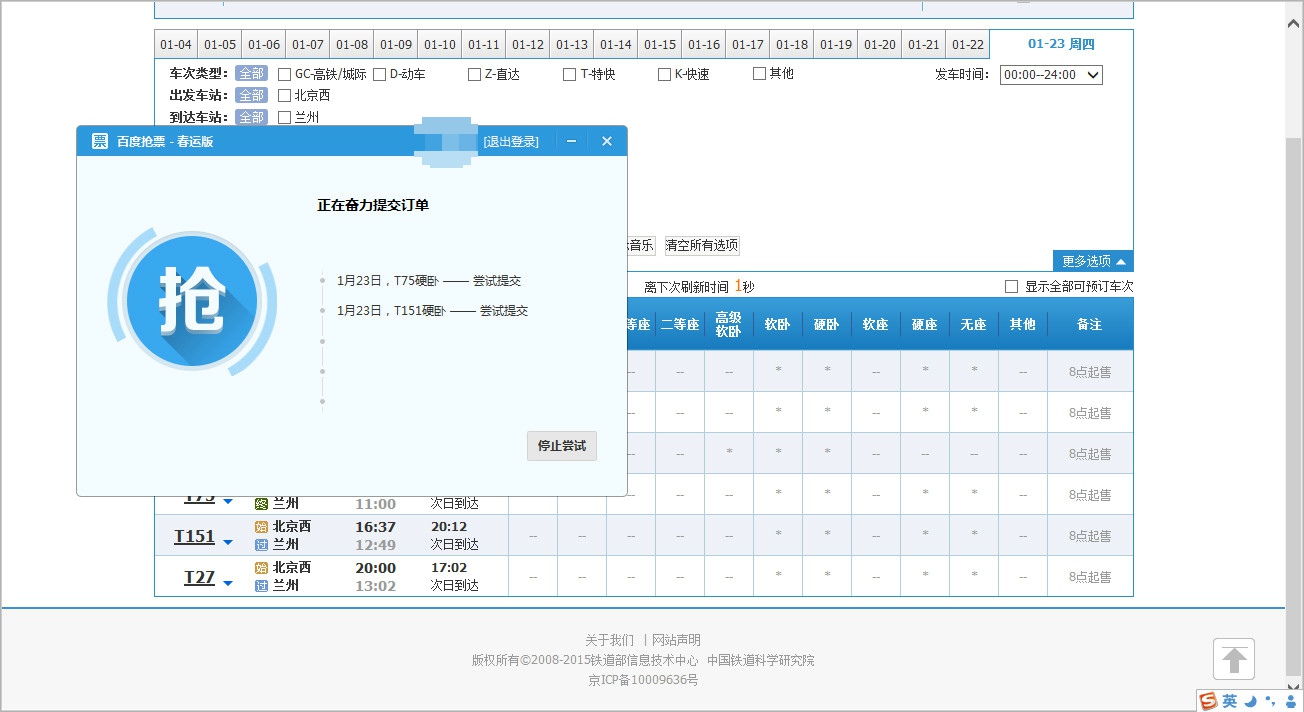Check the 兰州 arrival station box
Screen dimensions: 1304x712
(x=284, y=117)
